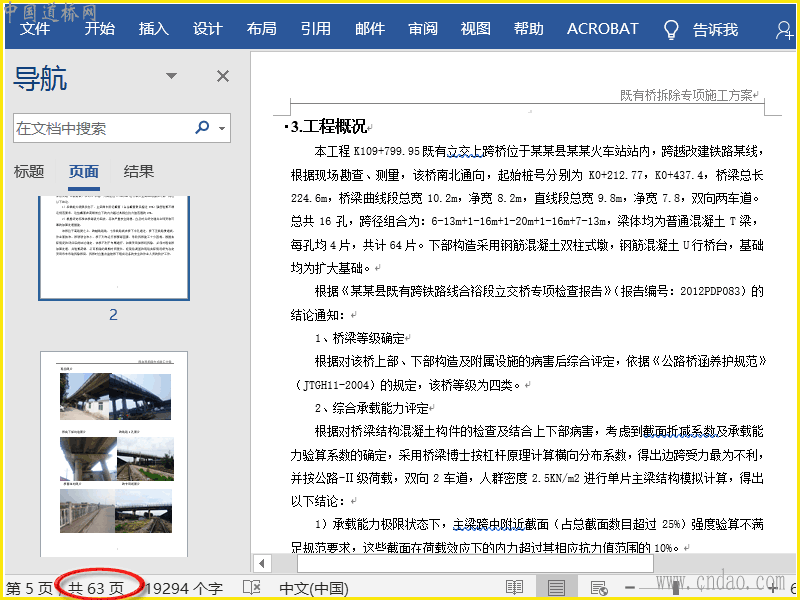Click the 在文档中搜索 search field
800x600 pixels.
pyautogui.click(x=102, y=128)
